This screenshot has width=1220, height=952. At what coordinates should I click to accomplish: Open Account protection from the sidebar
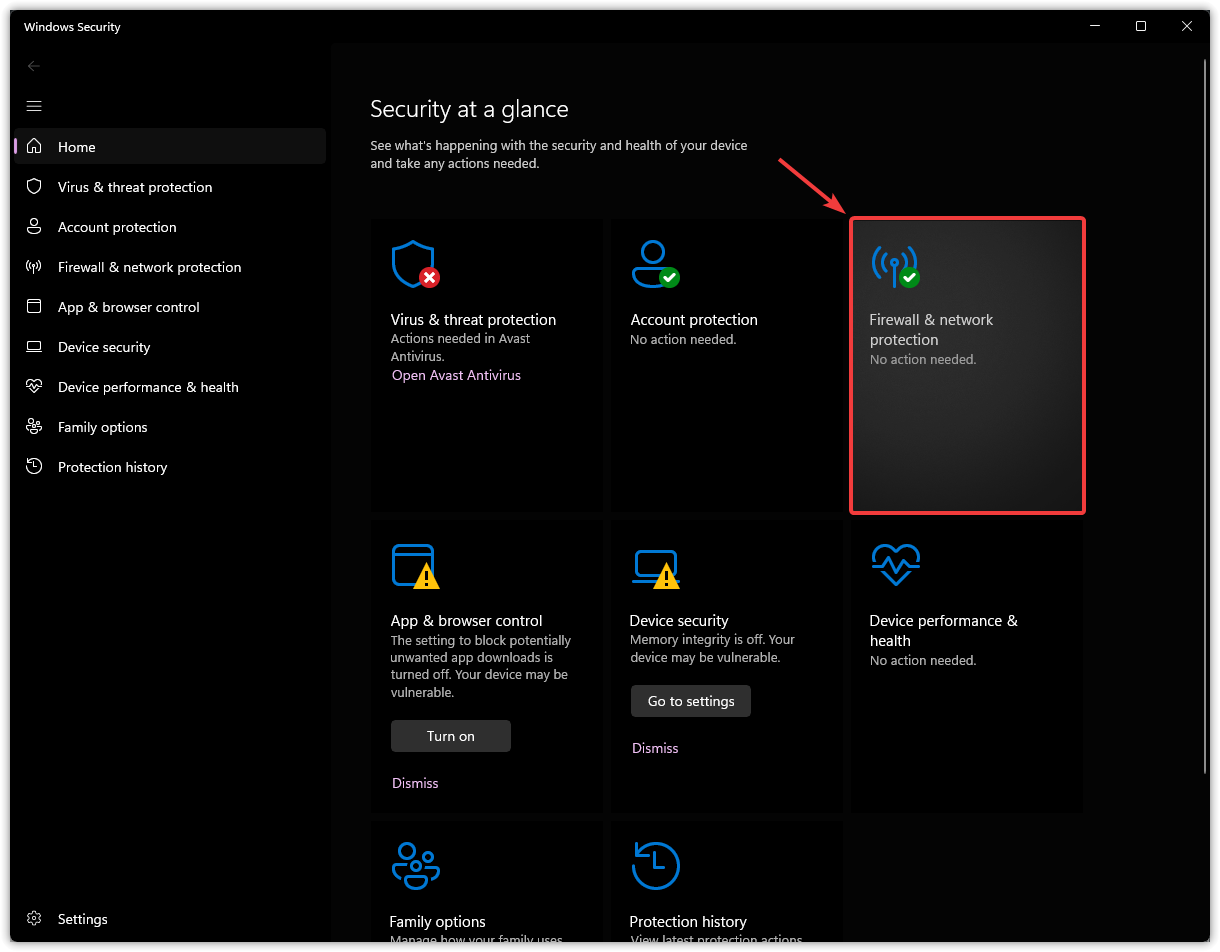[x=117, y=227]
